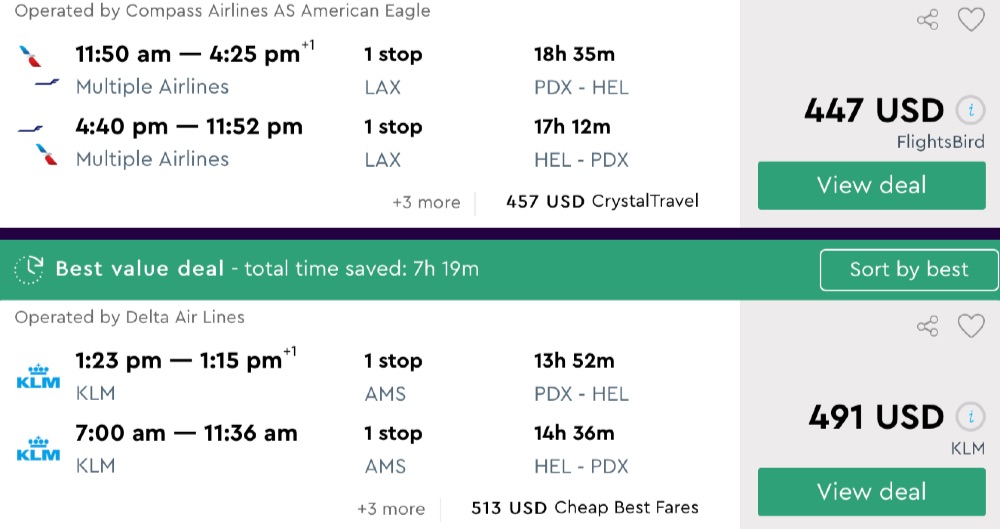Favorite the 447 USD flight with heart icon

click(971, 19)
